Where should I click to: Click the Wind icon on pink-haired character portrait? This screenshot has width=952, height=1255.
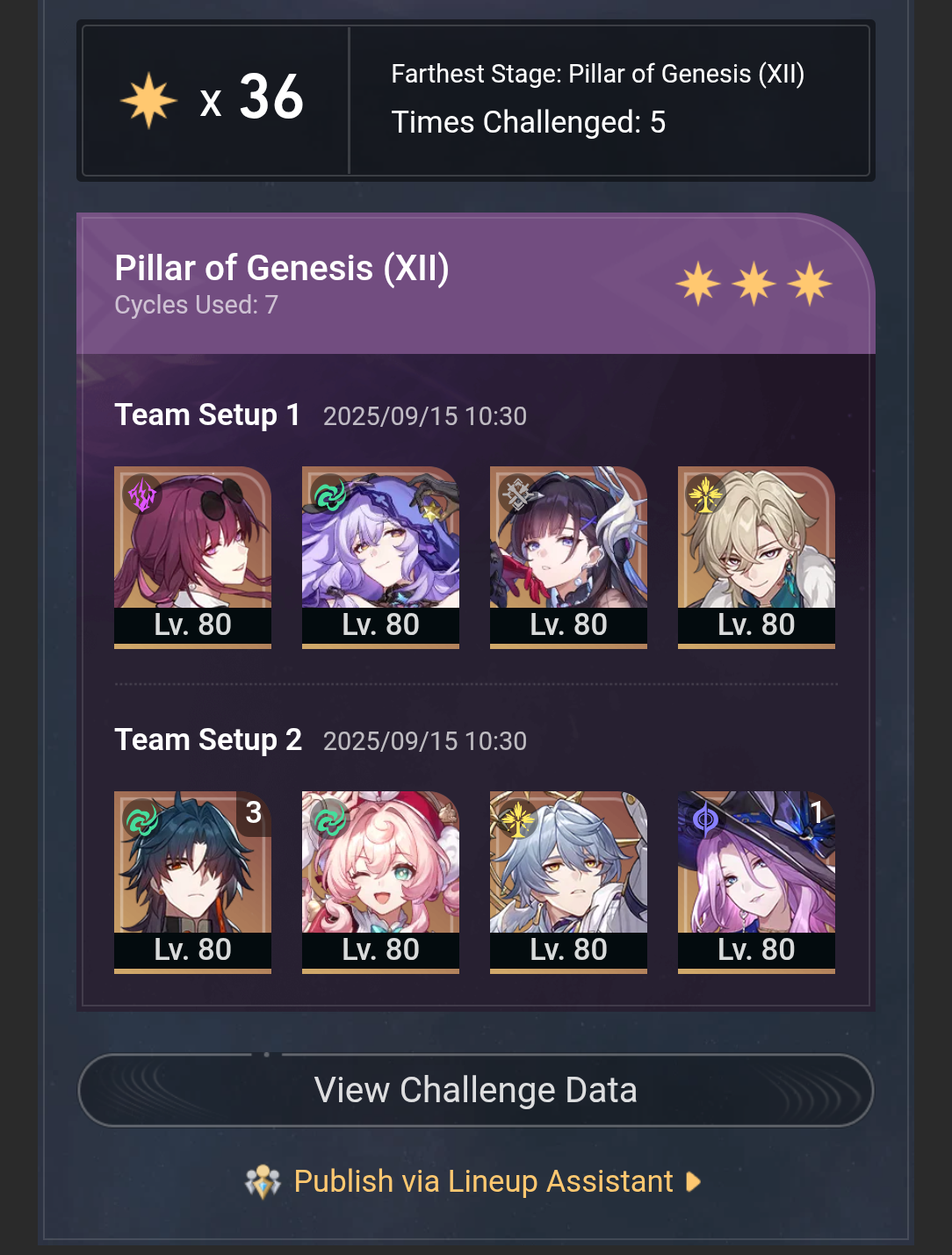[x=330, y=820]
